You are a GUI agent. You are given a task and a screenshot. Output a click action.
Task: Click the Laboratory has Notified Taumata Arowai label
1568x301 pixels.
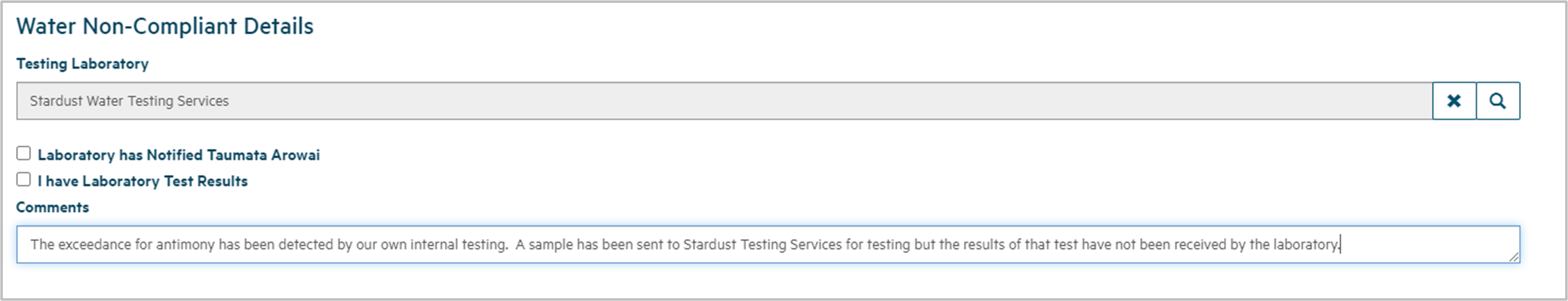pos(179,155)
